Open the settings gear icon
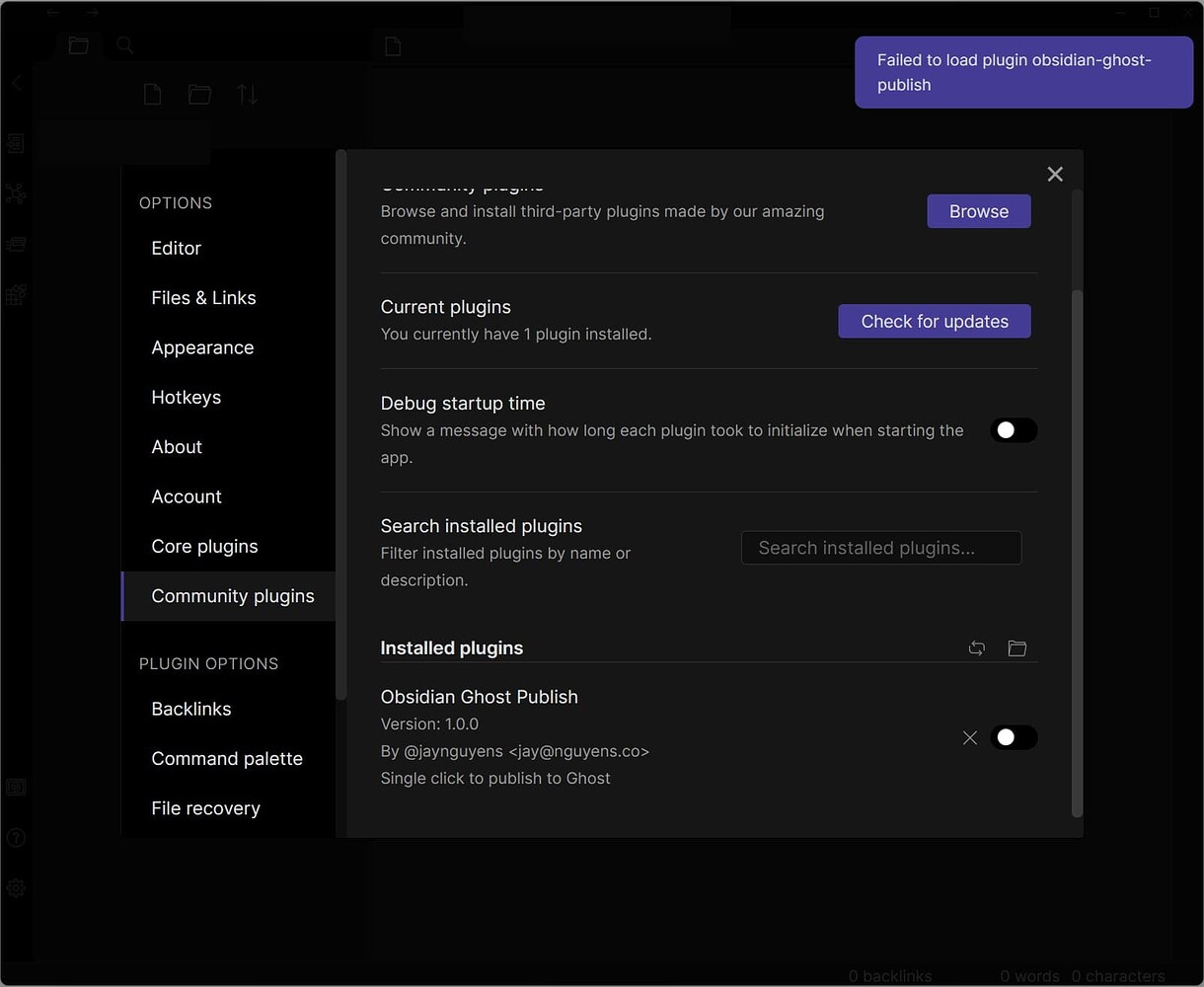Viewport: 1204px width, 987px height. click(x=16, y=887)
